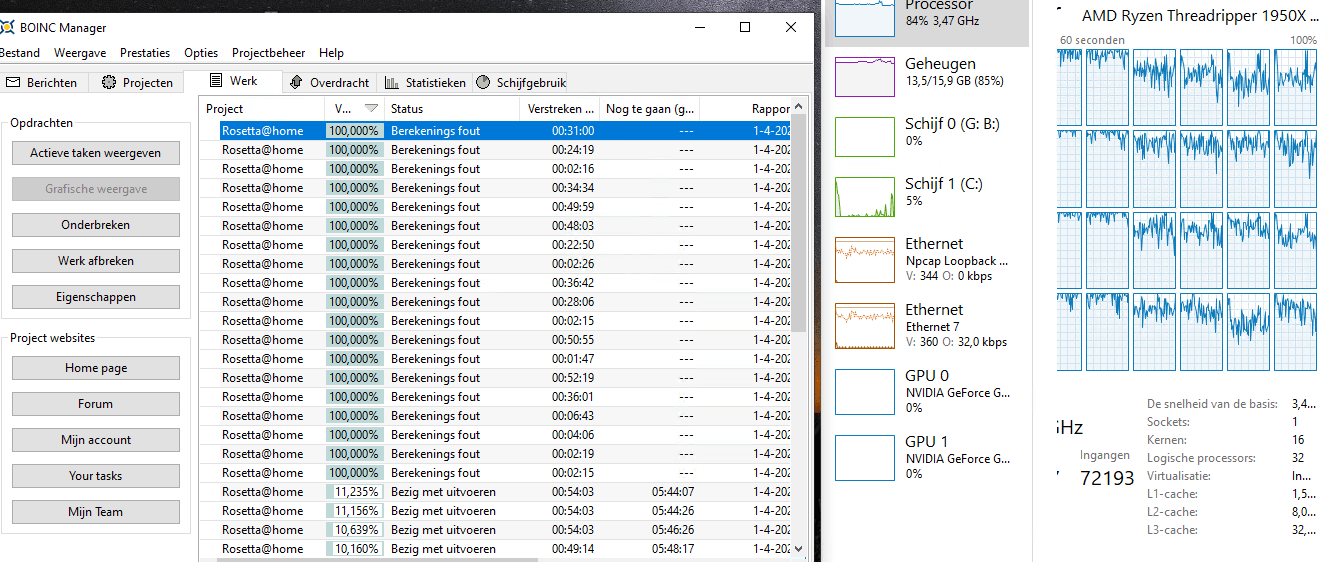Click the gear icon on Projecten tab
The height and width of the screenshot is (562, 1335).
coord(109,83)
